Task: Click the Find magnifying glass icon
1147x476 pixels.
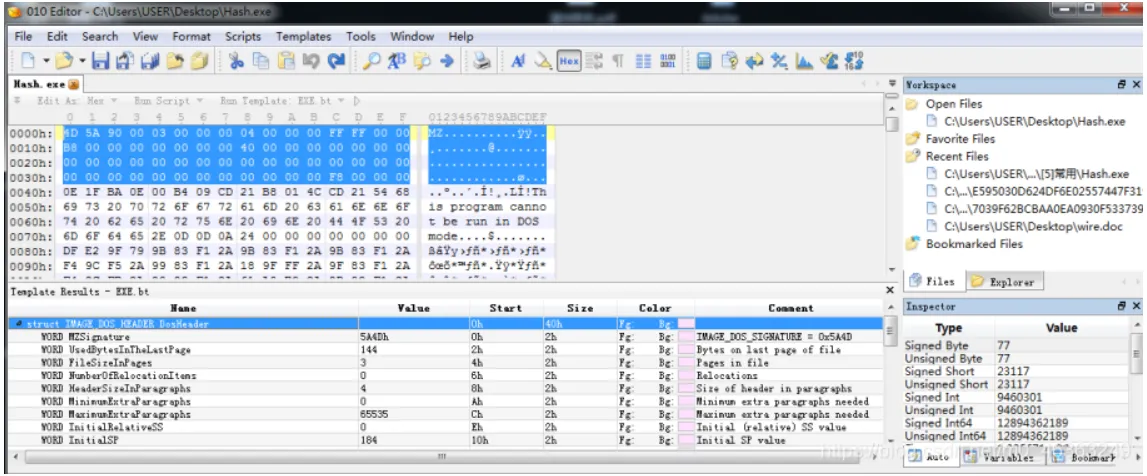Action: pyautogui.click(x=372, y=61)
